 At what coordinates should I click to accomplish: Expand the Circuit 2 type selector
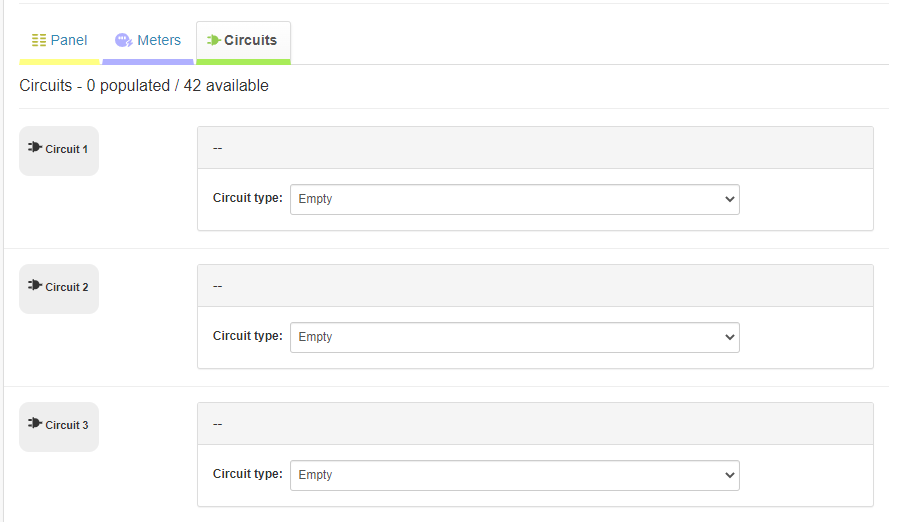514,337
